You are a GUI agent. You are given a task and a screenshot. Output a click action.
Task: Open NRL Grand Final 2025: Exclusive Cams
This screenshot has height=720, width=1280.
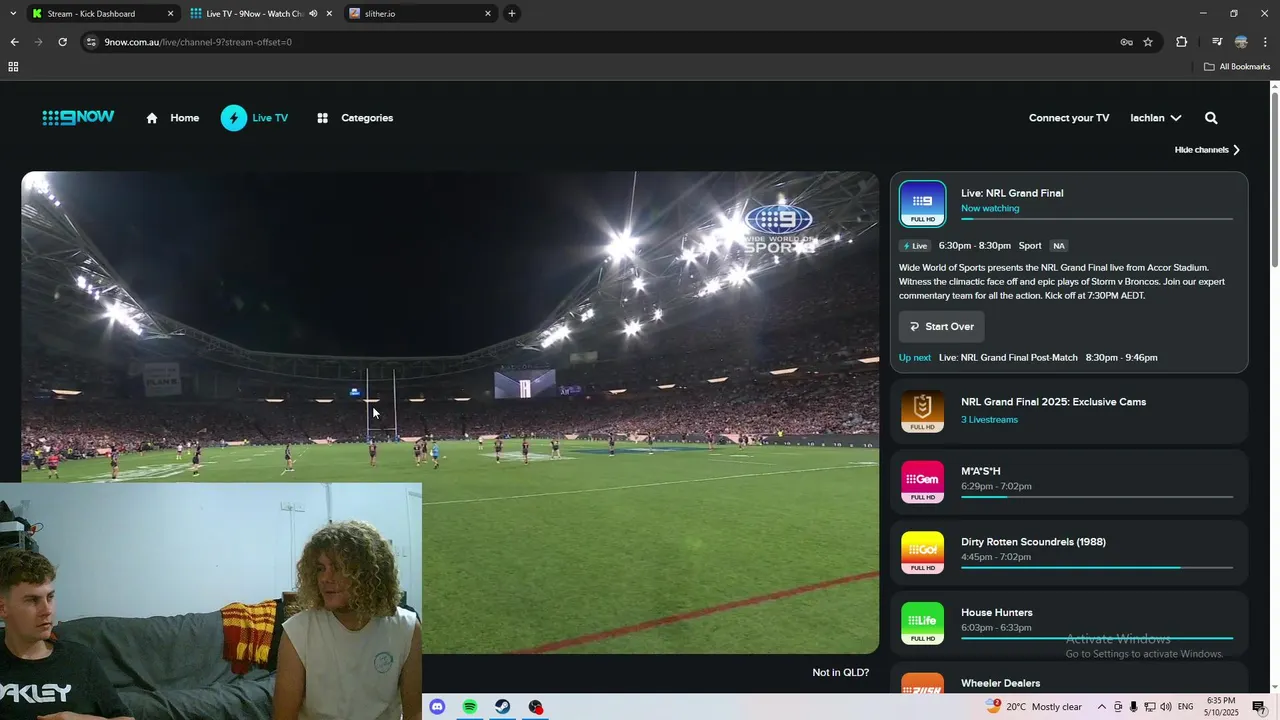[1053, 402]
